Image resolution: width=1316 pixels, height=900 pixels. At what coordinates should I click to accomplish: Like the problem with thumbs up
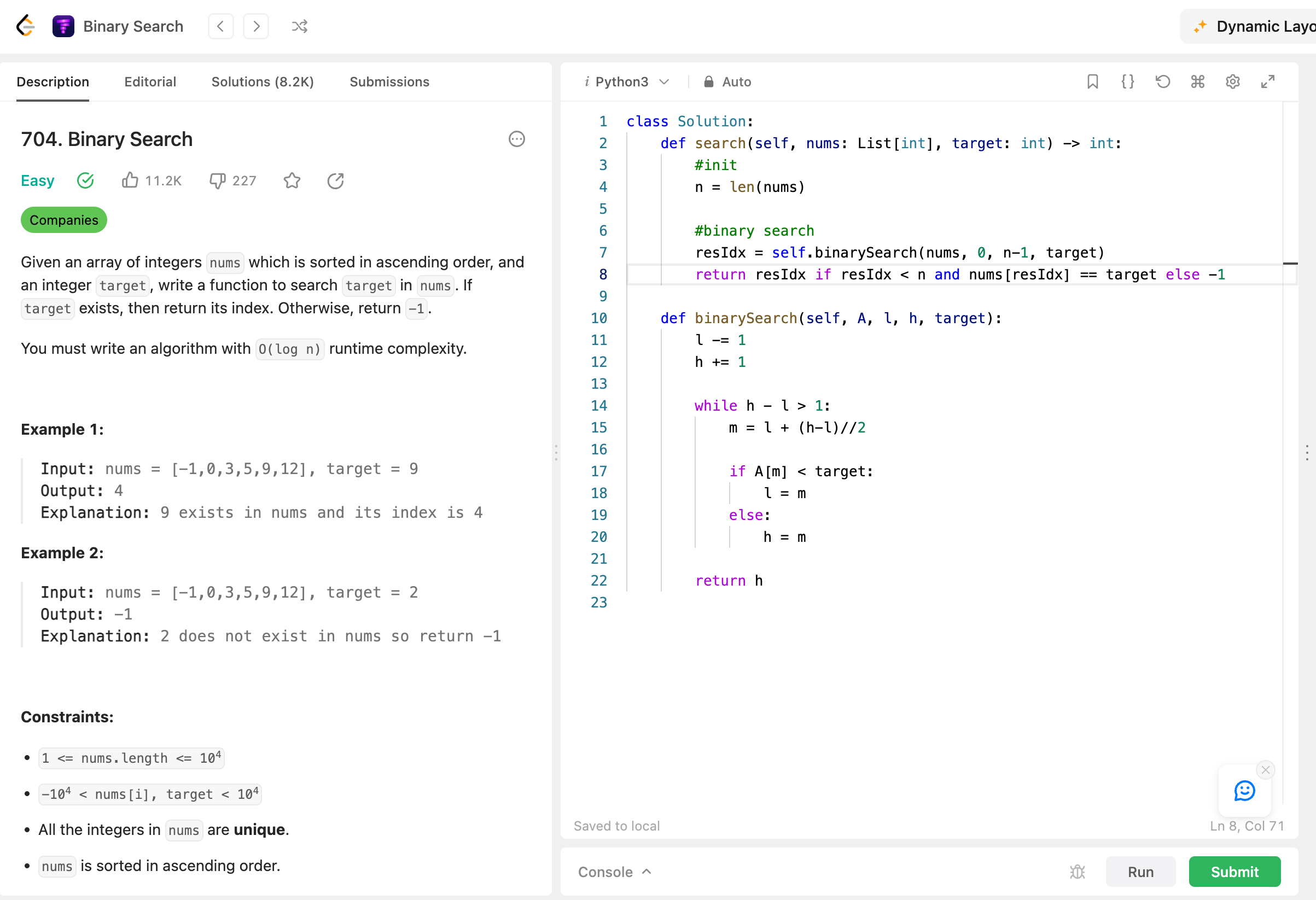point(130,180)
